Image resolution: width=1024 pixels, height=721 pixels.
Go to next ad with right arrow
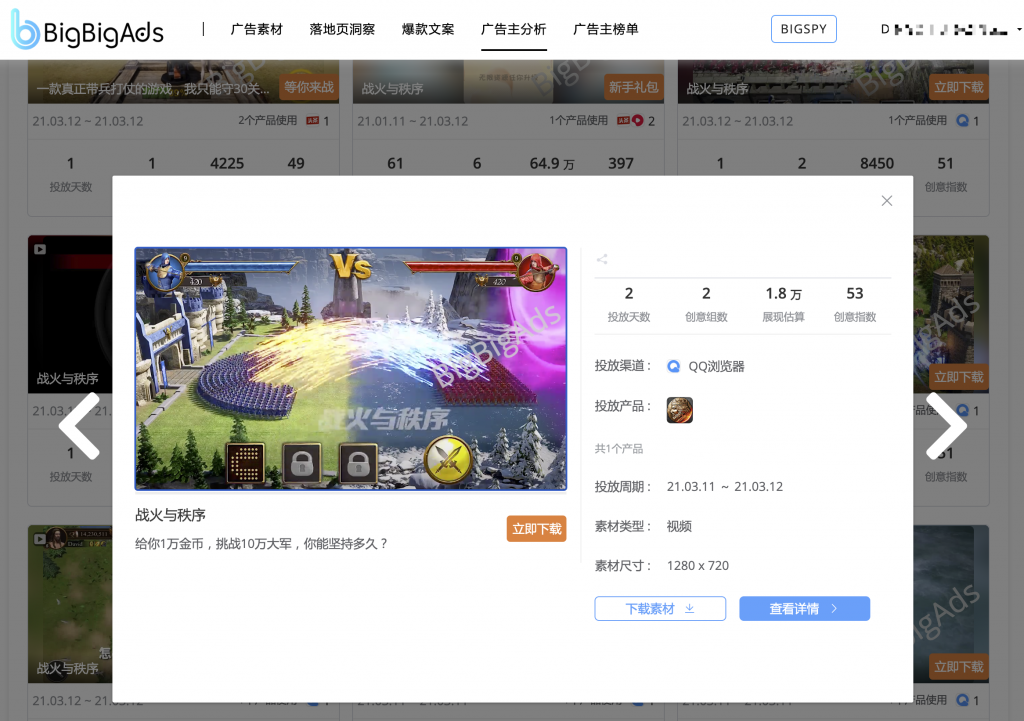(946, 426)
